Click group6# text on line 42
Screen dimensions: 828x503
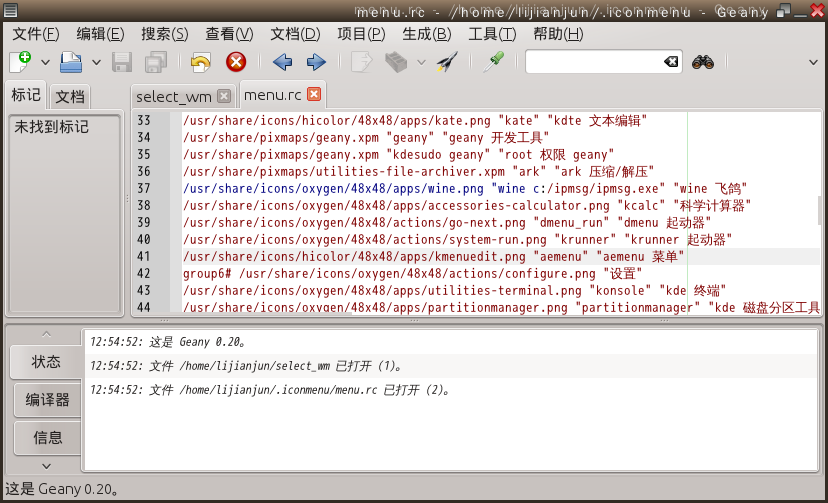[x=207, y=273]
